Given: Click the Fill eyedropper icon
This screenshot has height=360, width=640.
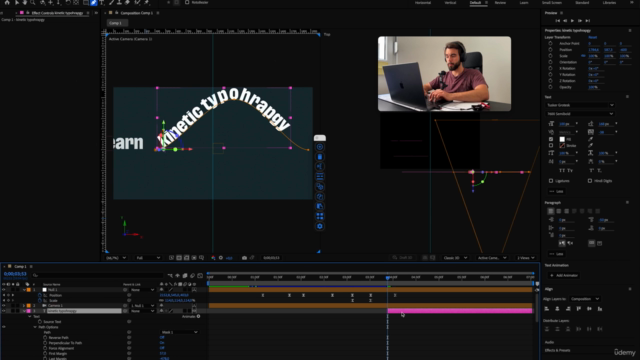Looking at the screenshot, I should click(x=590, y=139).
